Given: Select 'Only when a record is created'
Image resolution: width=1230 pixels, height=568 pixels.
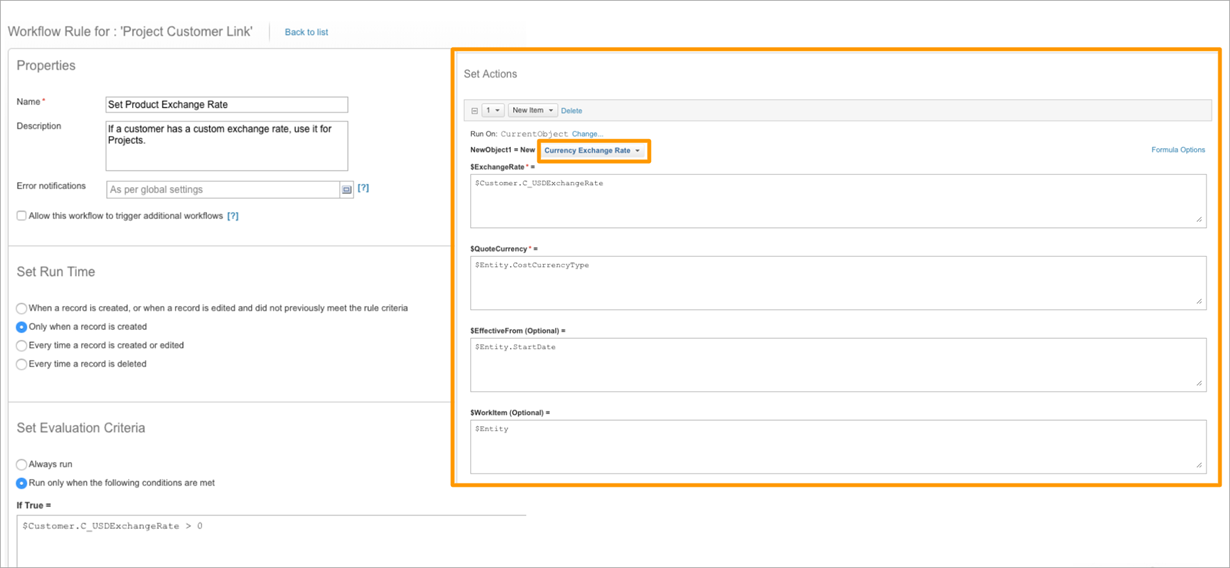Looking at the screenshot, I should (21, 327).
